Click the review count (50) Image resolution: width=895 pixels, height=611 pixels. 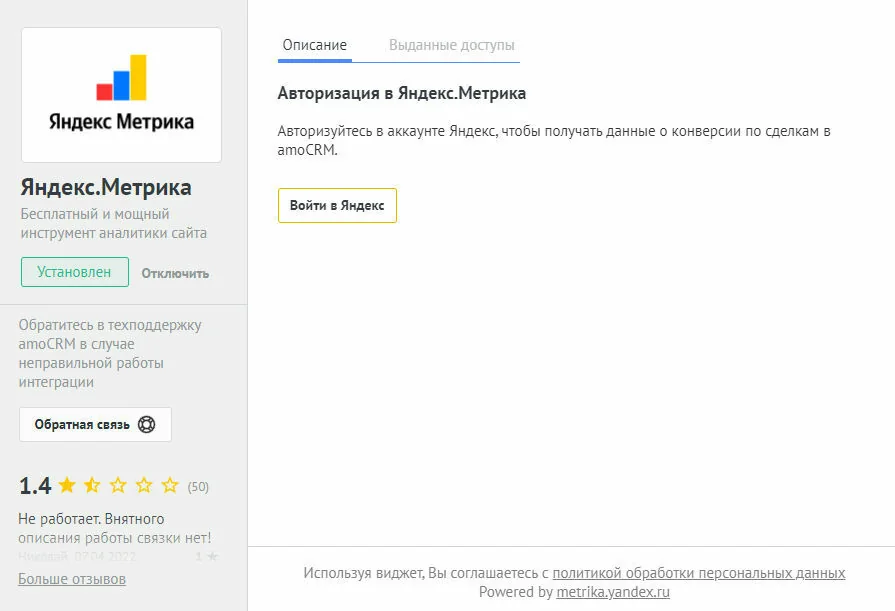click(198, 487)
